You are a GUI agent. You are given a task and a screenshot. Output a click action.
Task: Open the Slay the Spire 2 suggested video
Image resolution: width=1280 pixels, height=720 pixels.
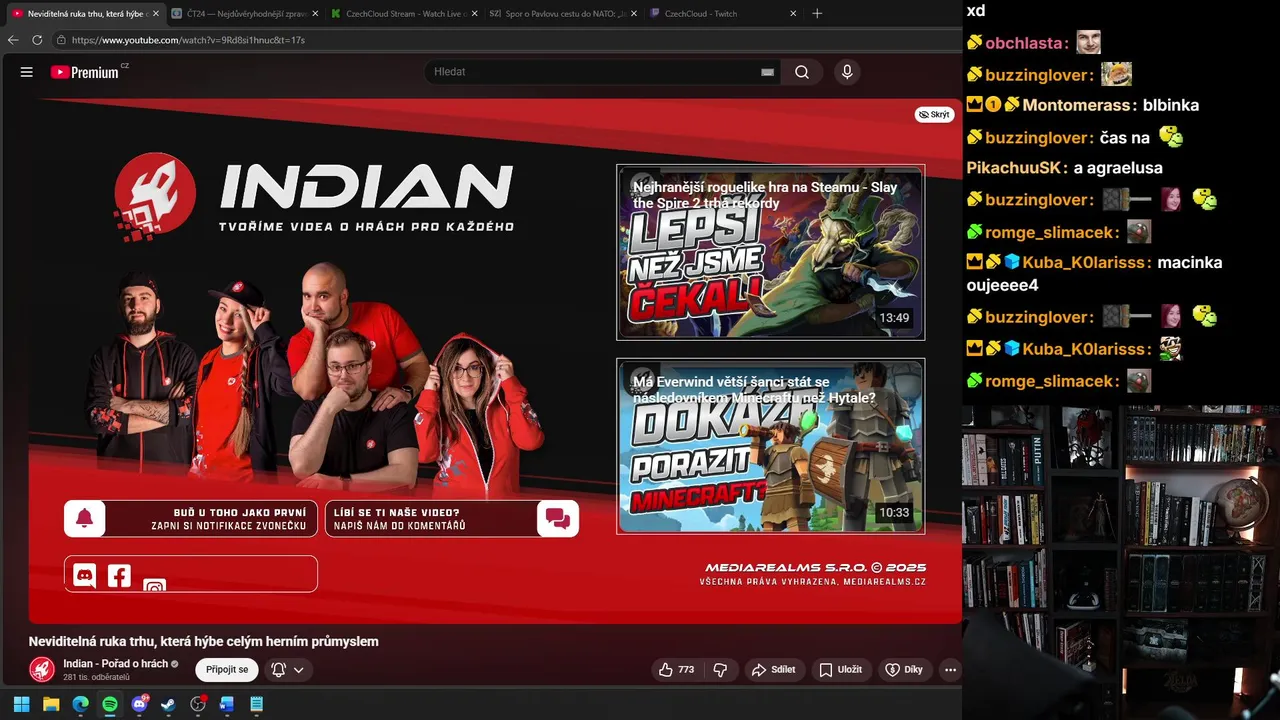(770, 252)
